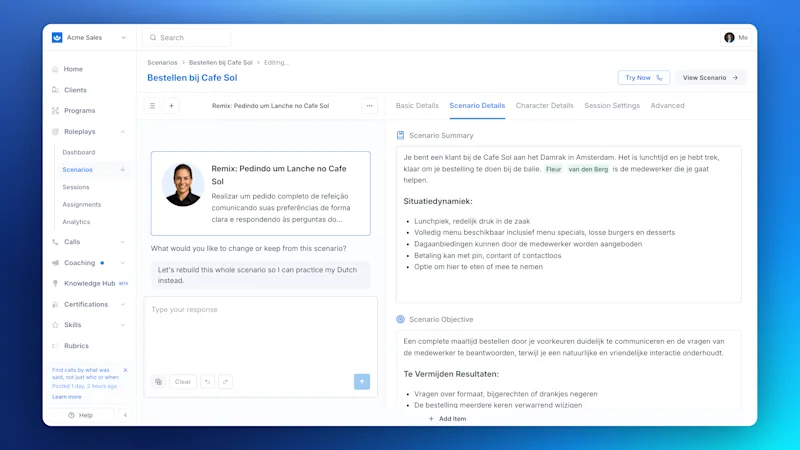The height and width of the screenshot is (450, 800).
Task: Switch to the Character Details tab
Action: click(544, 106)
